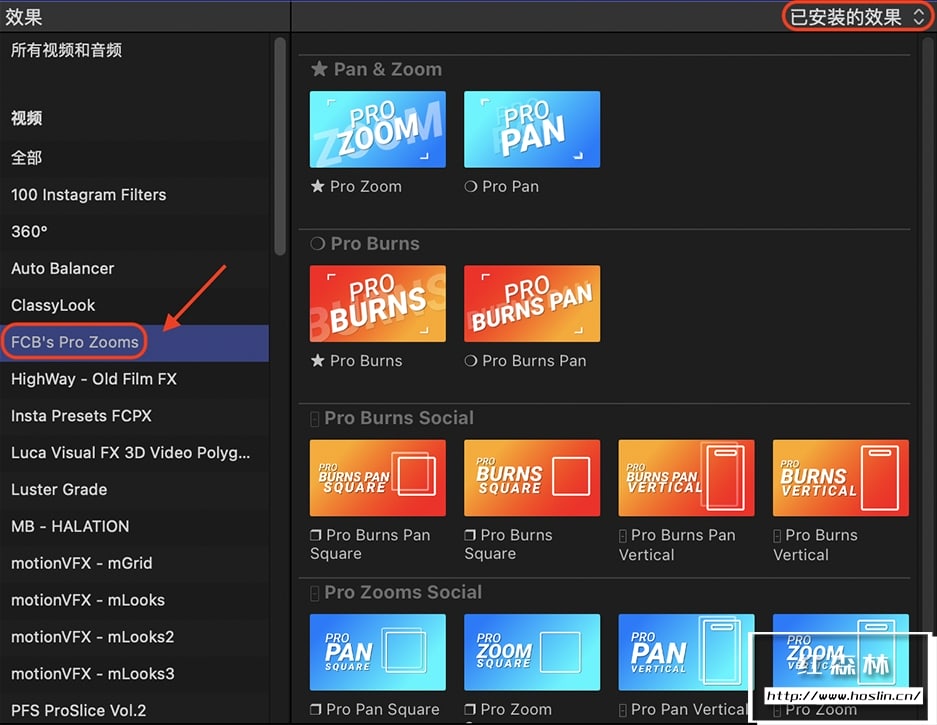Open the 360° effects category

[x=134, y=231]
